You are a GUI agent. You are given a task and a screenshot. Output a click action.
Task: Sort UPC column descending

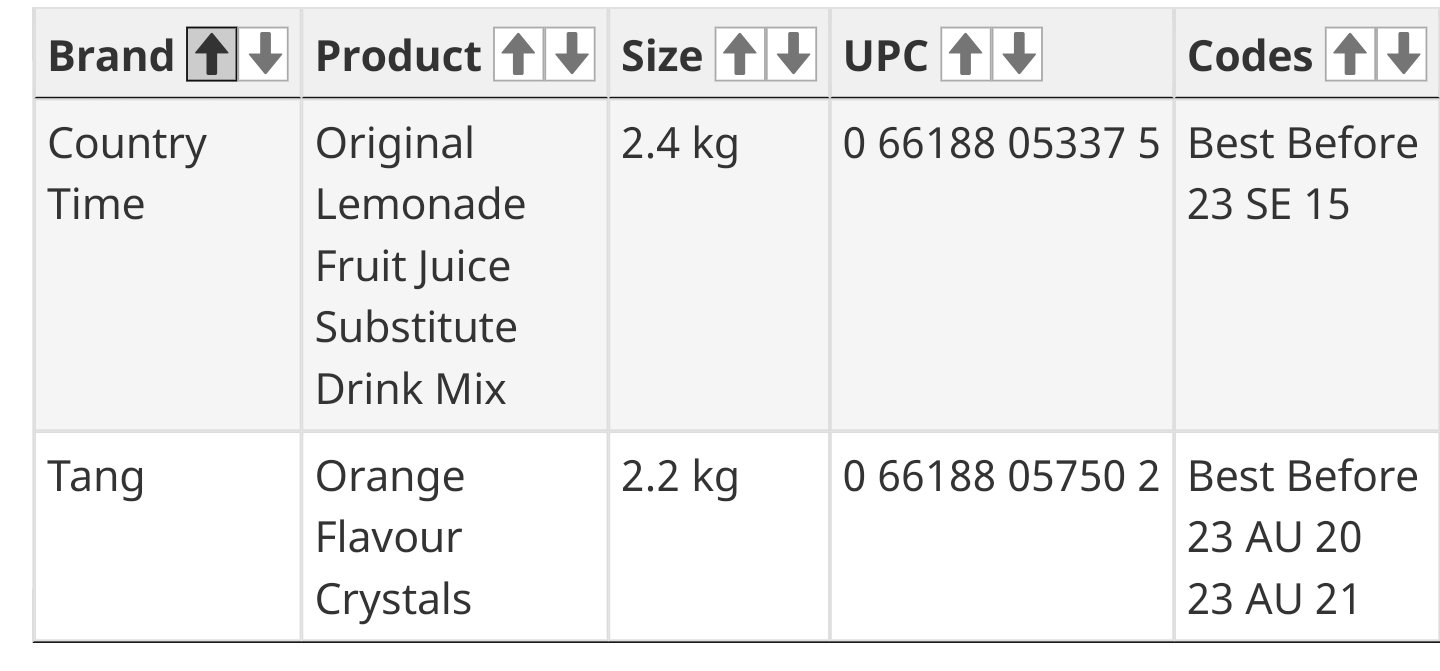(1018, 56)
